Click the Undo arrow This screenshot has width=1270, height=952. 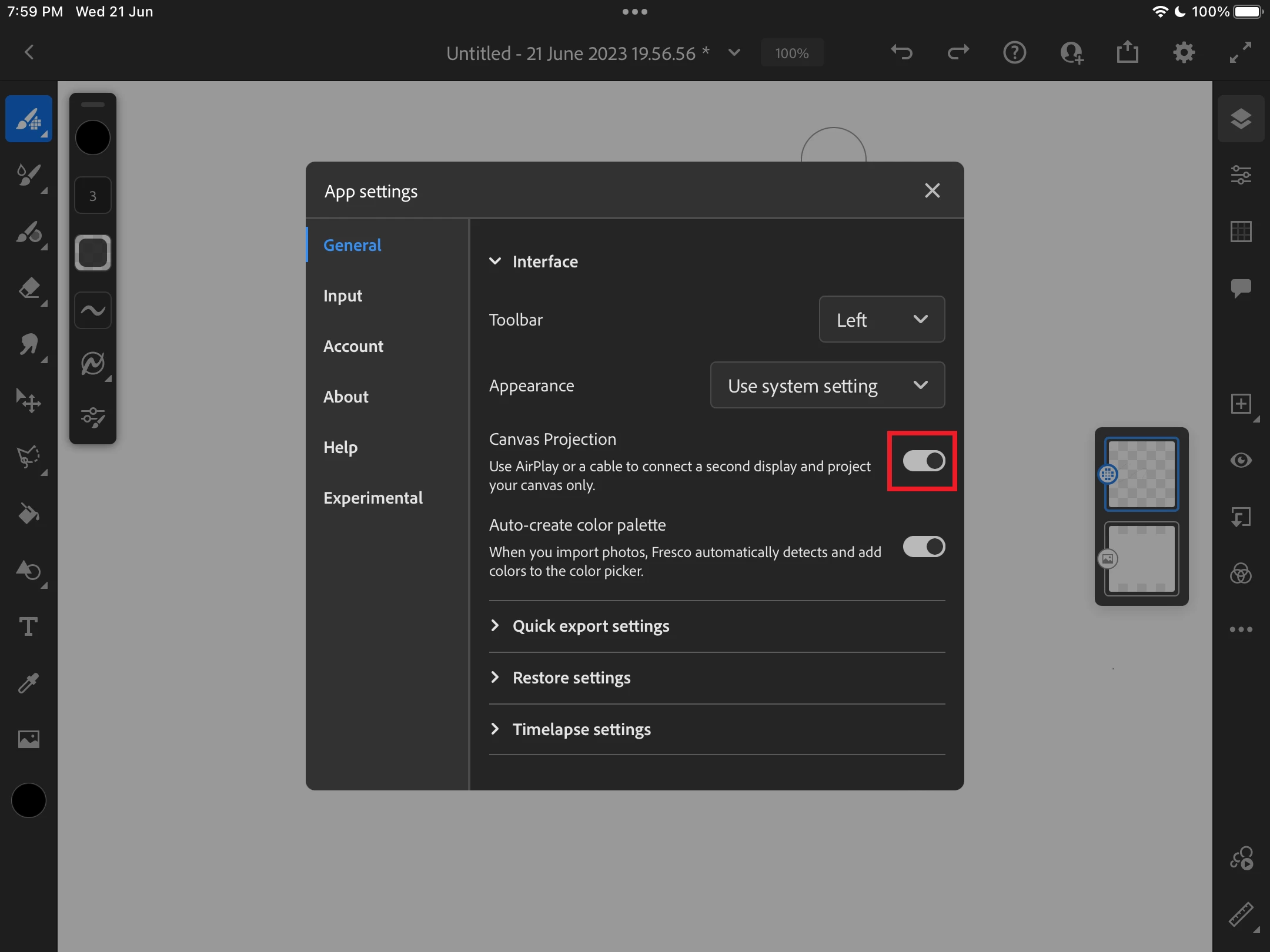tap(901, 53)
